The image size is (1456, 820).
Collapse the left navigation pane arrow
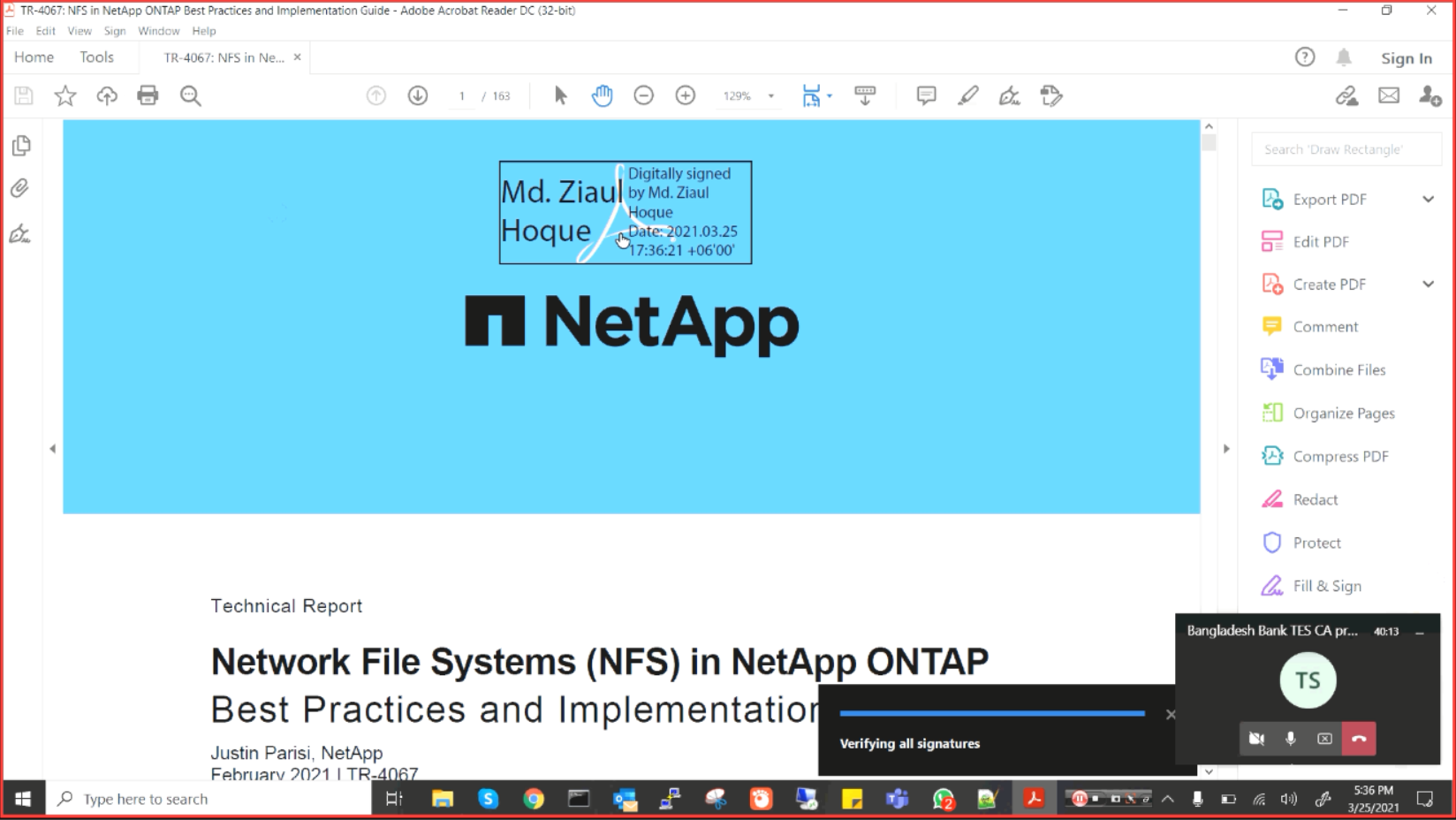53,449
